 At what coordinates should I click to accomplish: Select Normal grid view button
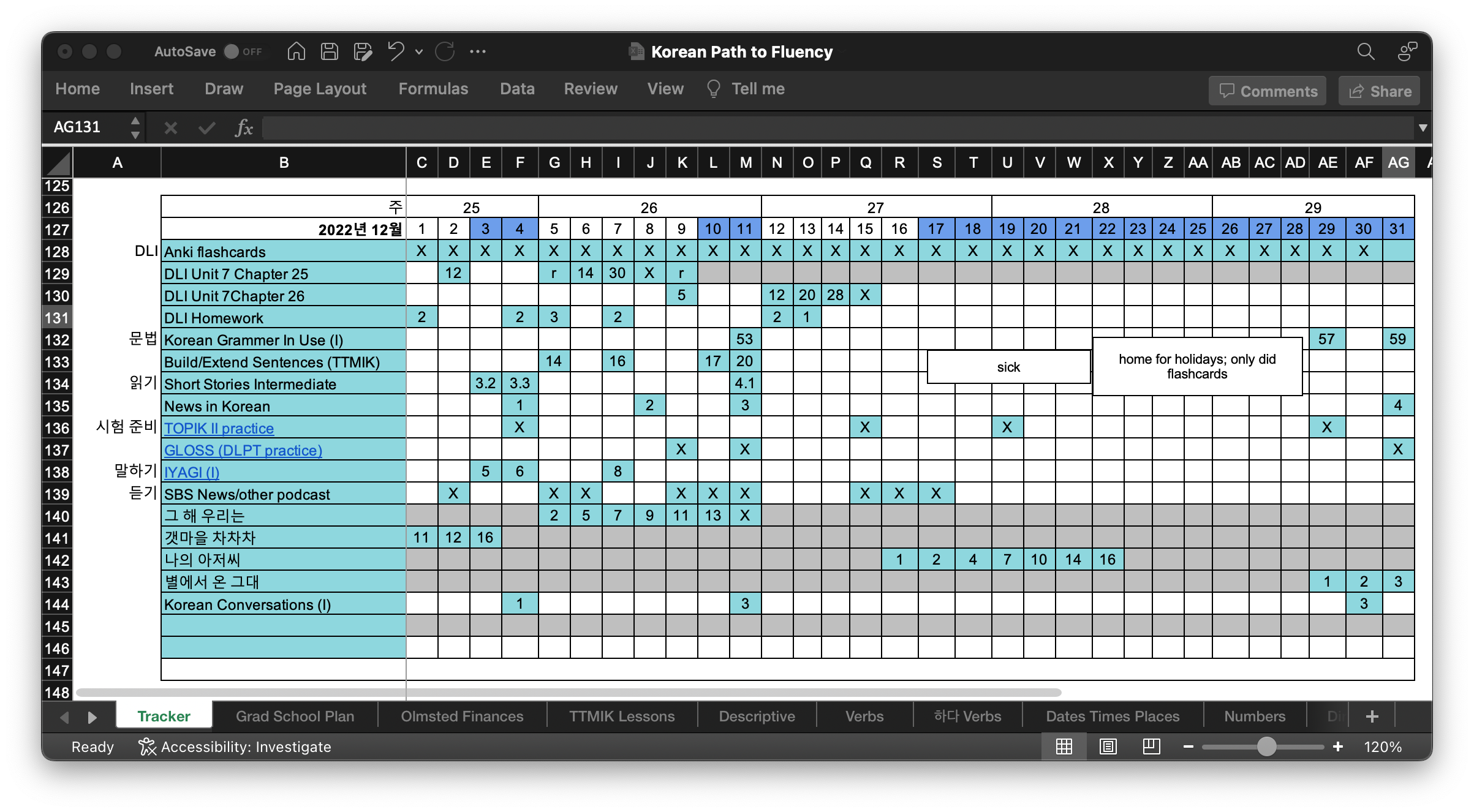click(x=1064, y=746)
